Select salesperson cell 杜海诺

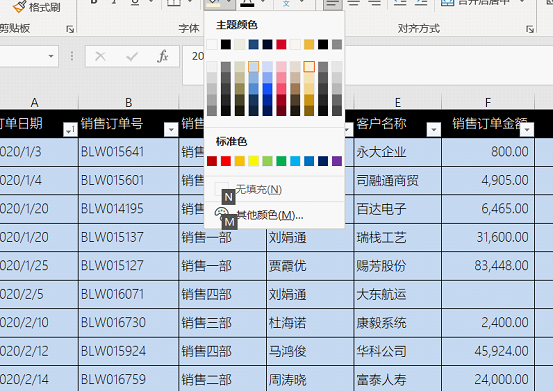[x=310, y=323]
